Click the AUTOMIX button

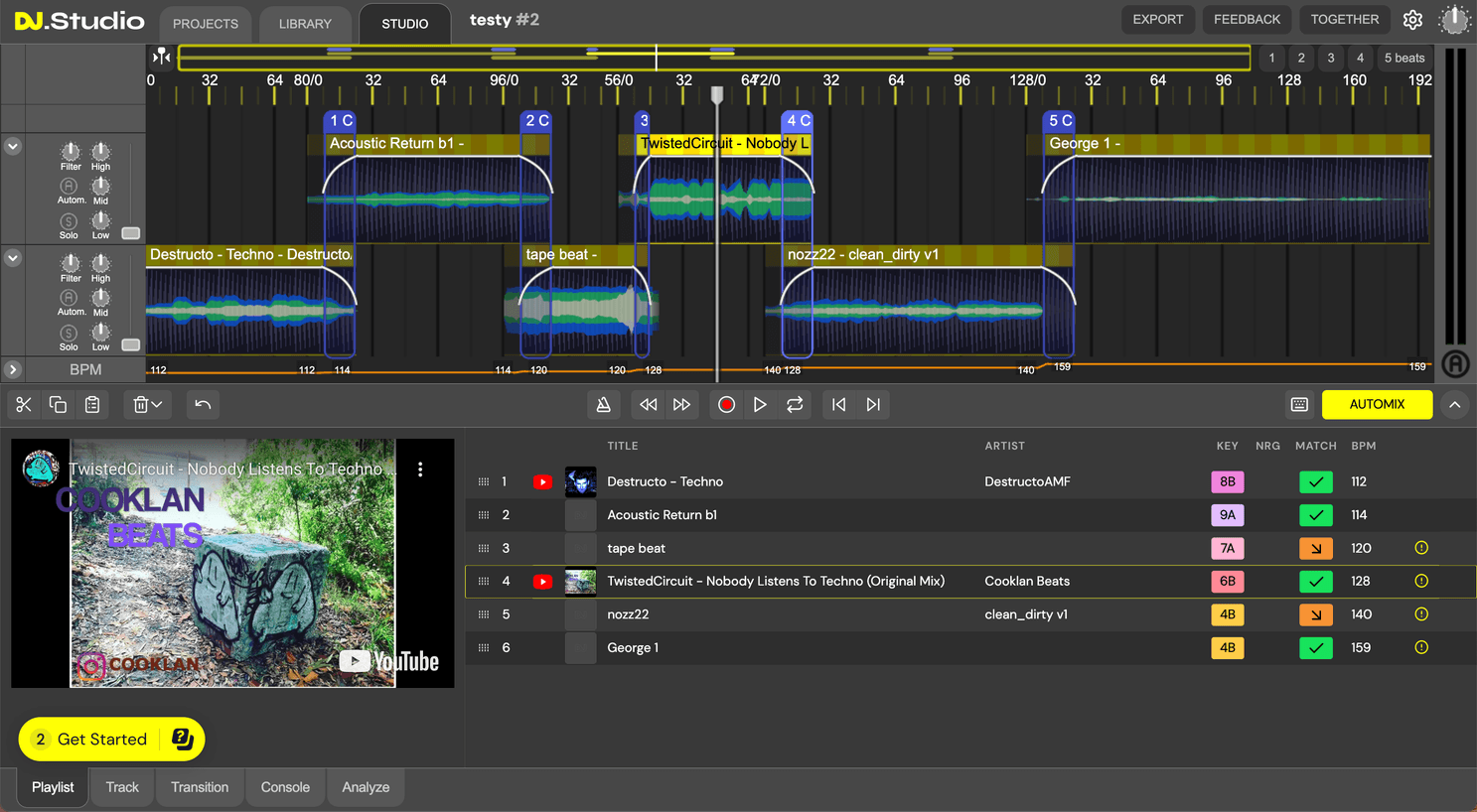coord(1377,404)
